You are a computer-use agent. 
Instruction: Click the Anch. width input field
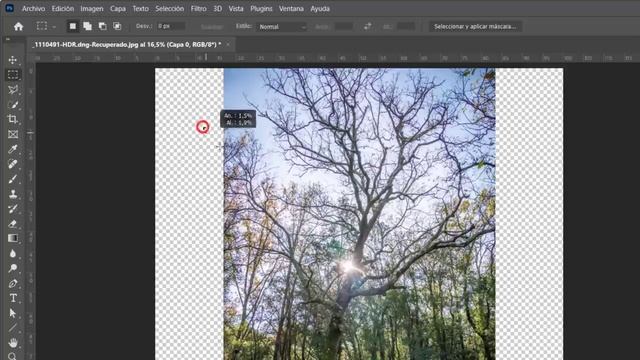pos(344,27)
